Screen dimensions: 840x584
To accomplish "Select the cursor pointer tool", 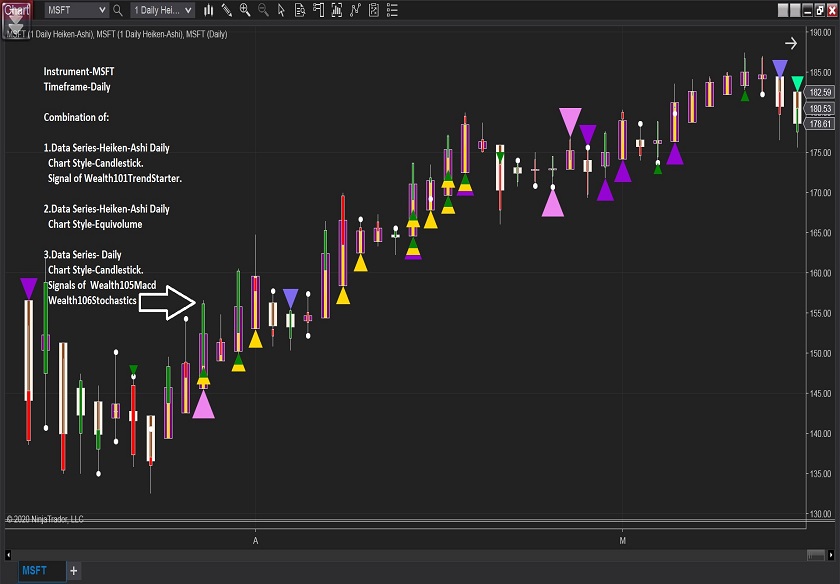I will coord(281,10).
